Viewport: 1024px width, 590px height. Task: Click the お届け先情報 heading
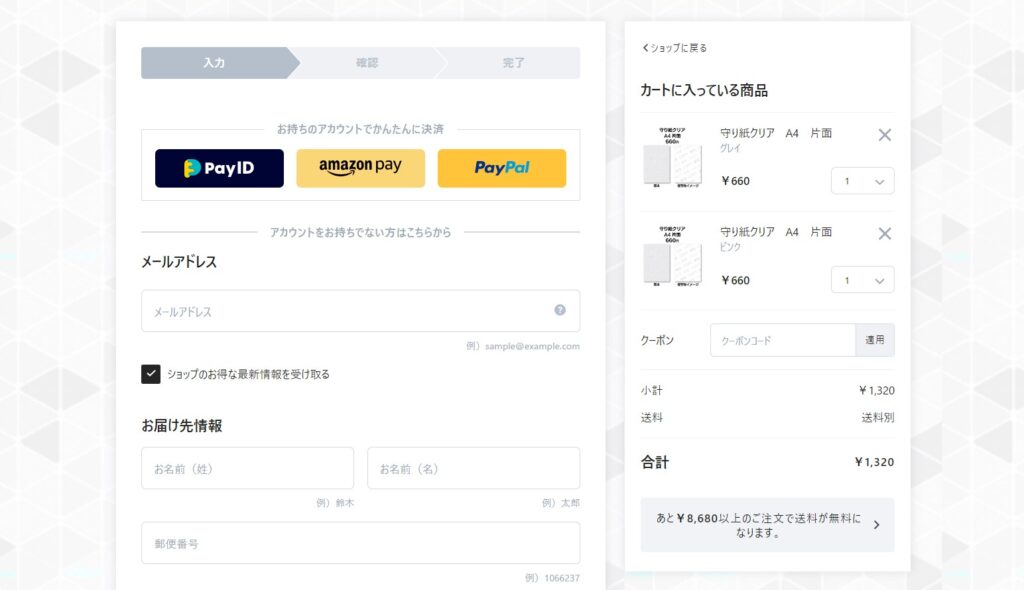(182, 426)
